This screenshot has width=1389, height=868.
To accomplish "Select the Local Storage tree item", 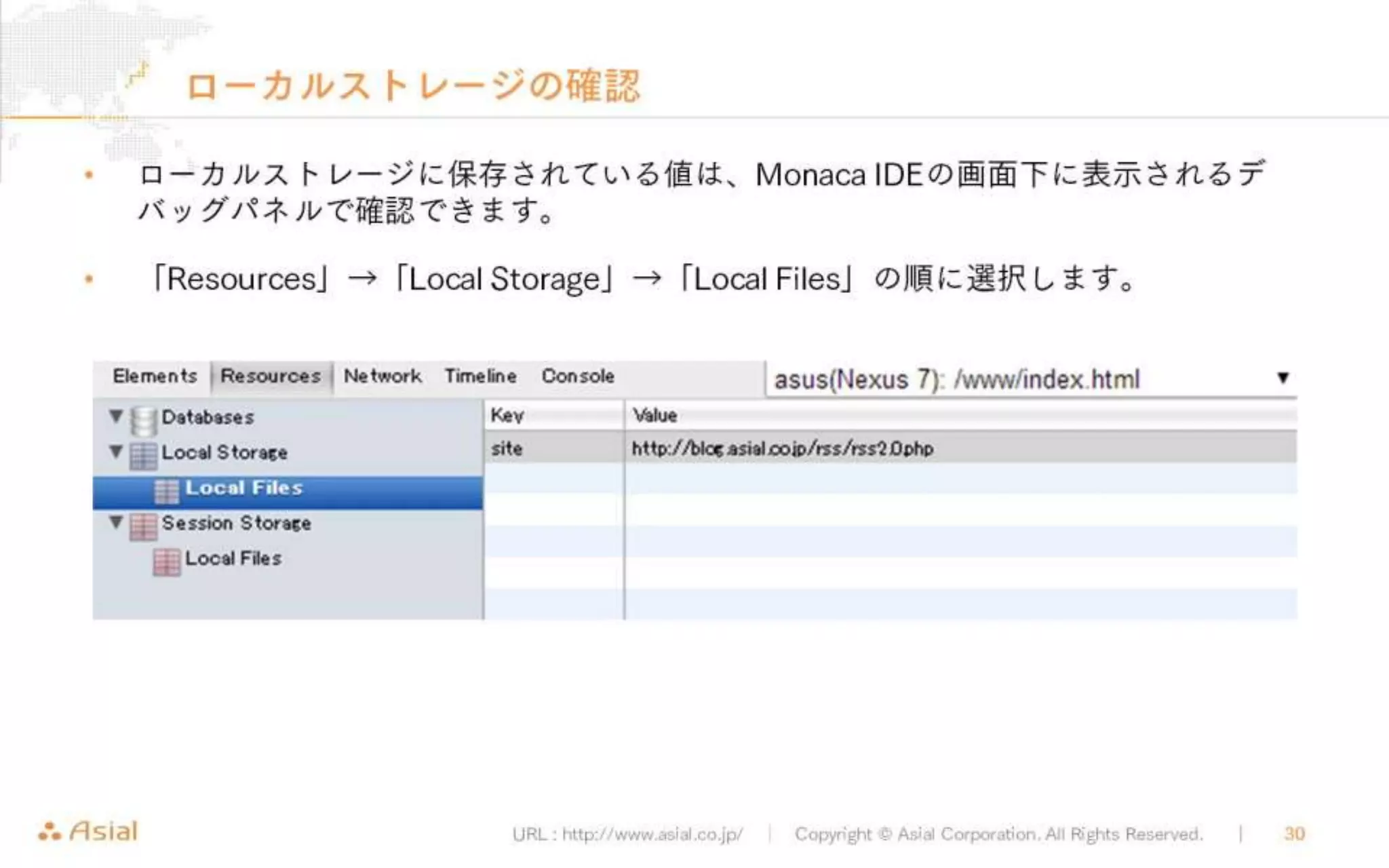I will [x=224, y=452].
